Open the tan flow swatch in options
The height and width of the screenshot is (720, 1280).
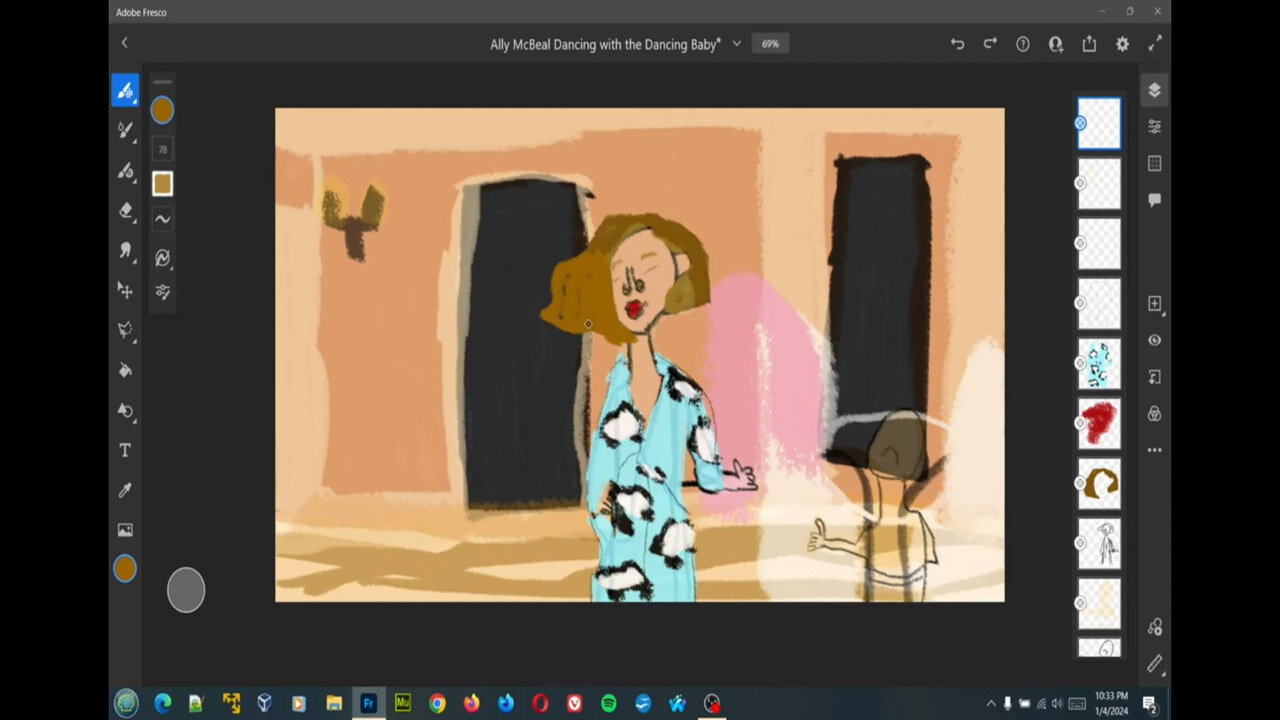pyautogui.click(x=162, y=184)
